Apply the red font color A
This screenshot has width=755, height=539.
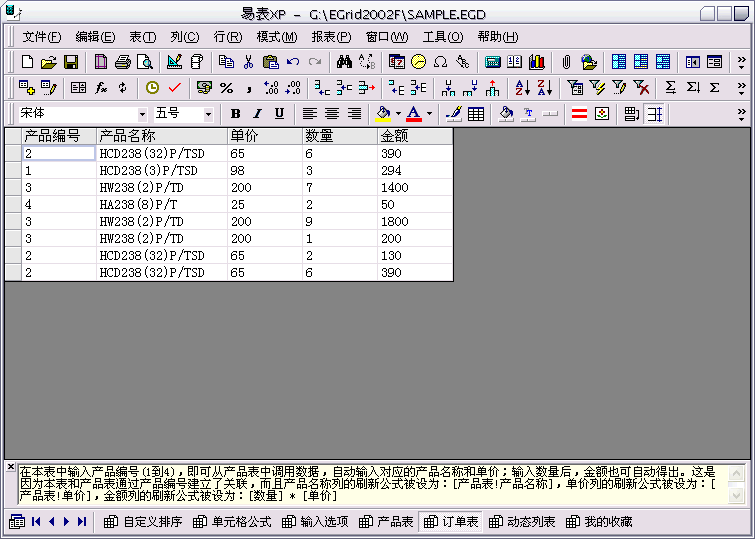pos(414,114)
